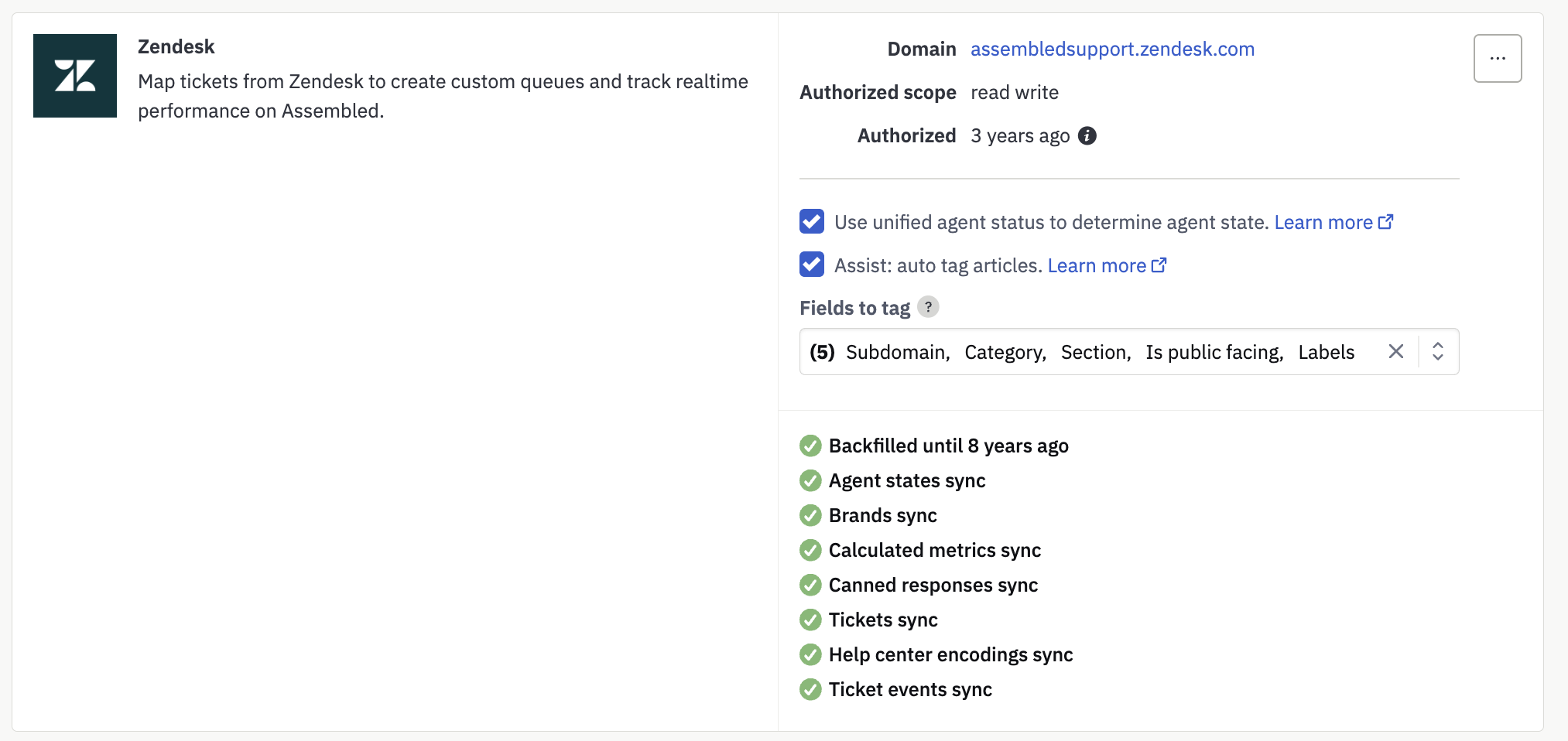Click the 'read write' authorized scope value
This screenshot has height=741, width=1568.
(1015, 92)
